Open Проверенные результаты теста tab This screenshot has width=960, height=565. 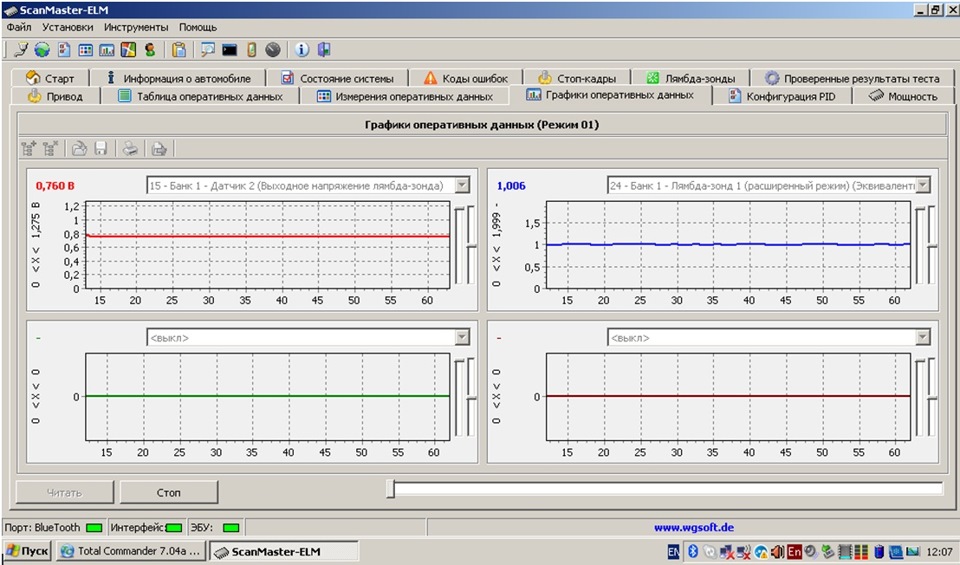pos(852,78)
